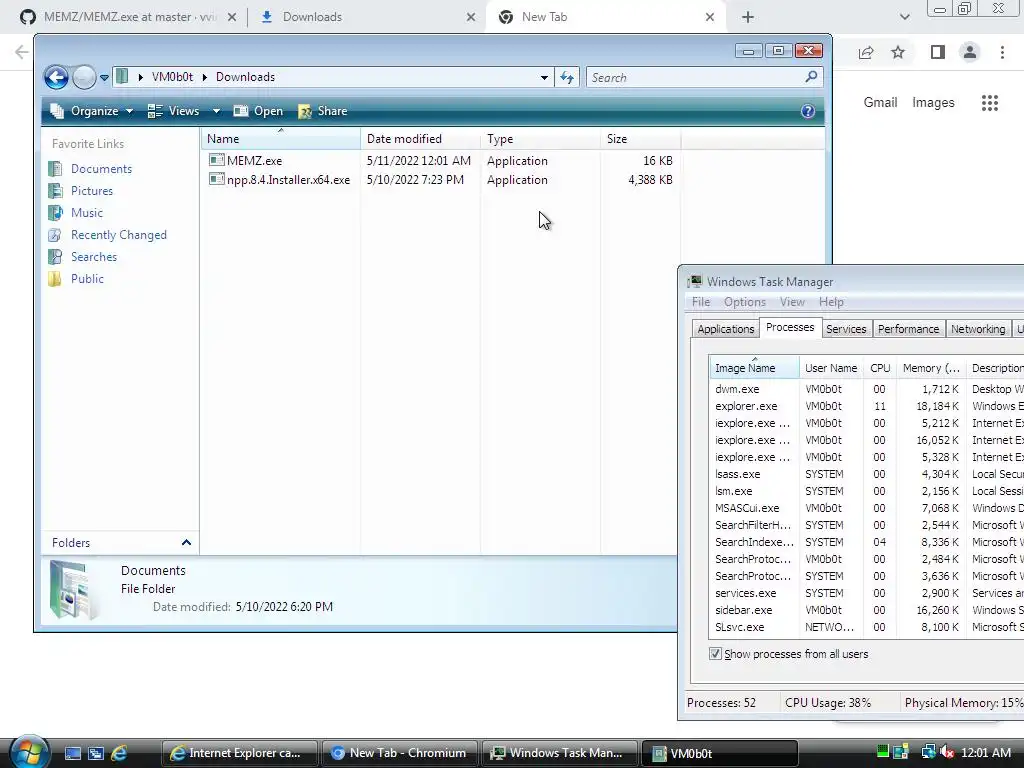Expand the arrow between VM0b0t and Downloads
The image size is (1024, 768).
click(x=204, y=77)
